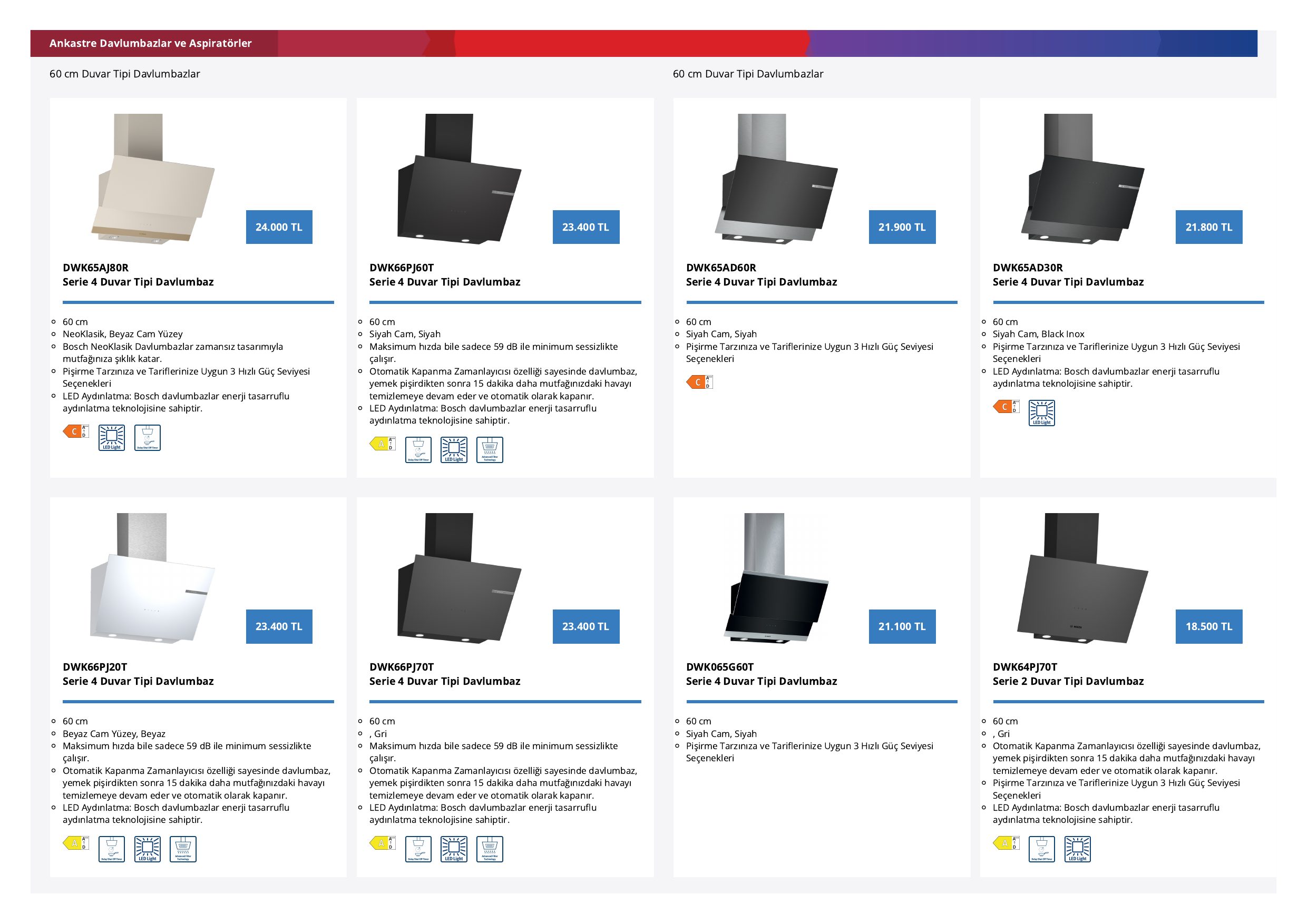The width and height of the screenshot is (1308, 924).
Task: Click the energy class C label of DWK65AD60R
Action: 699,382
